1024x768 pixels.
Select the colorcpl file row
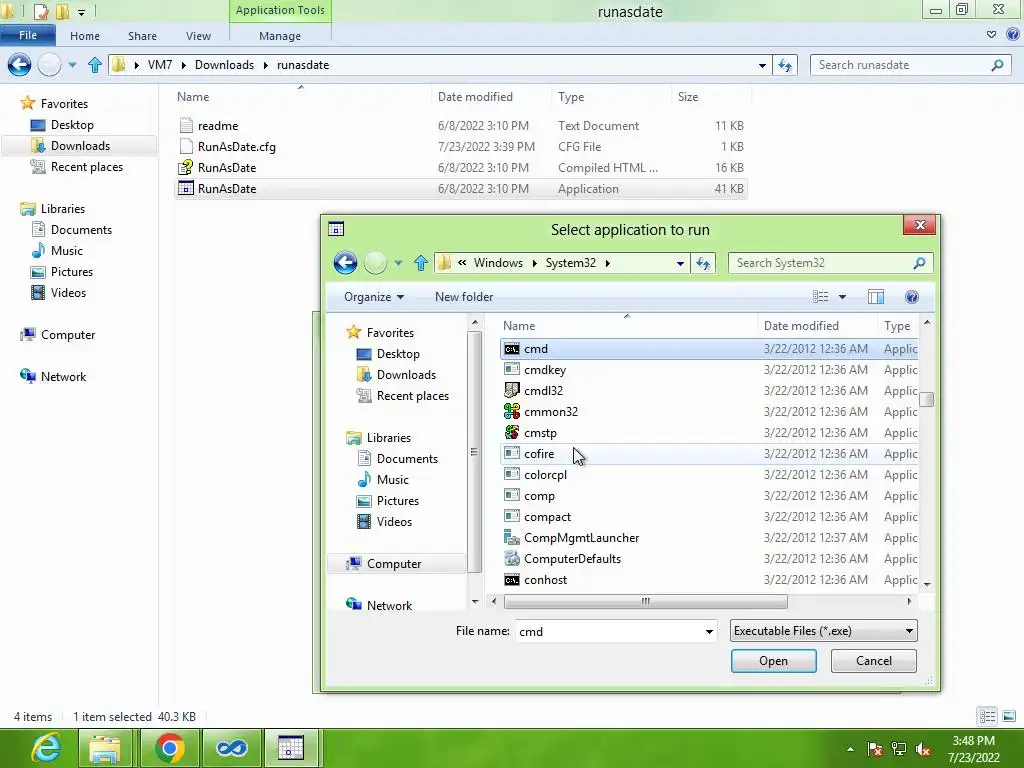point(709,475)
